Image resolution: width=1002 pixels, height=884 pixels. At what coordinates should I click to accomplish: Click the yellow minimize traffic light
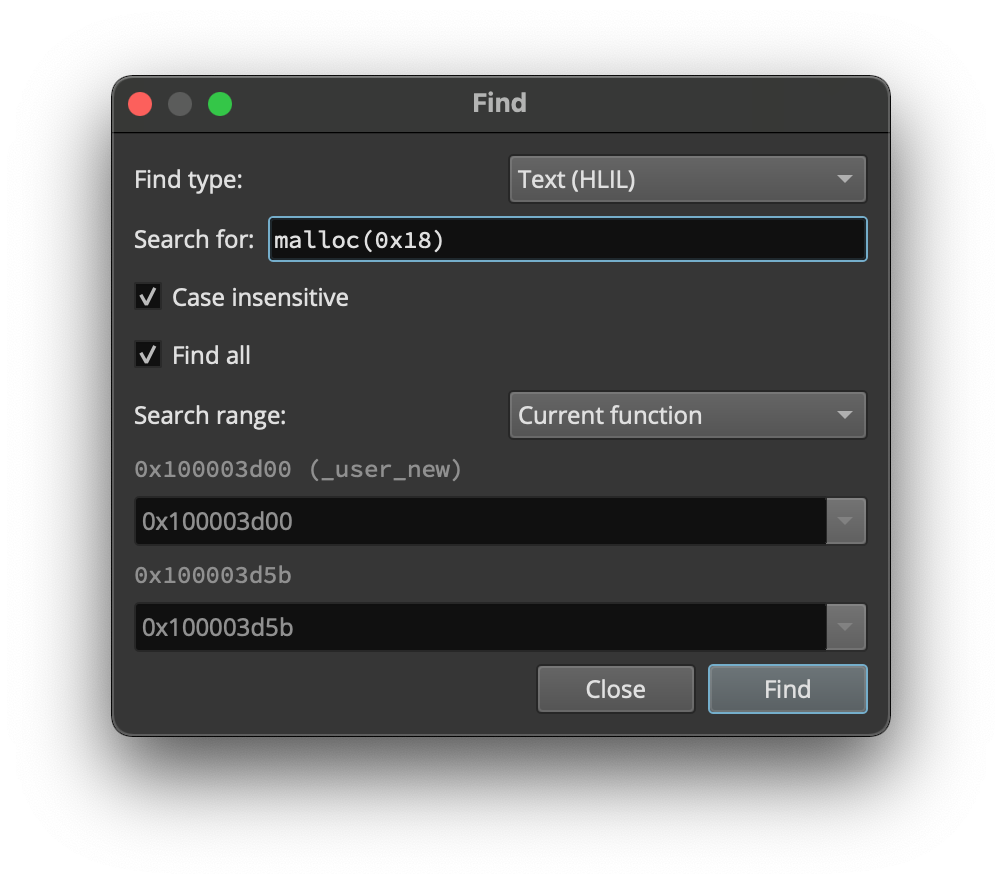pyautogui.click(x=180, y=104)
